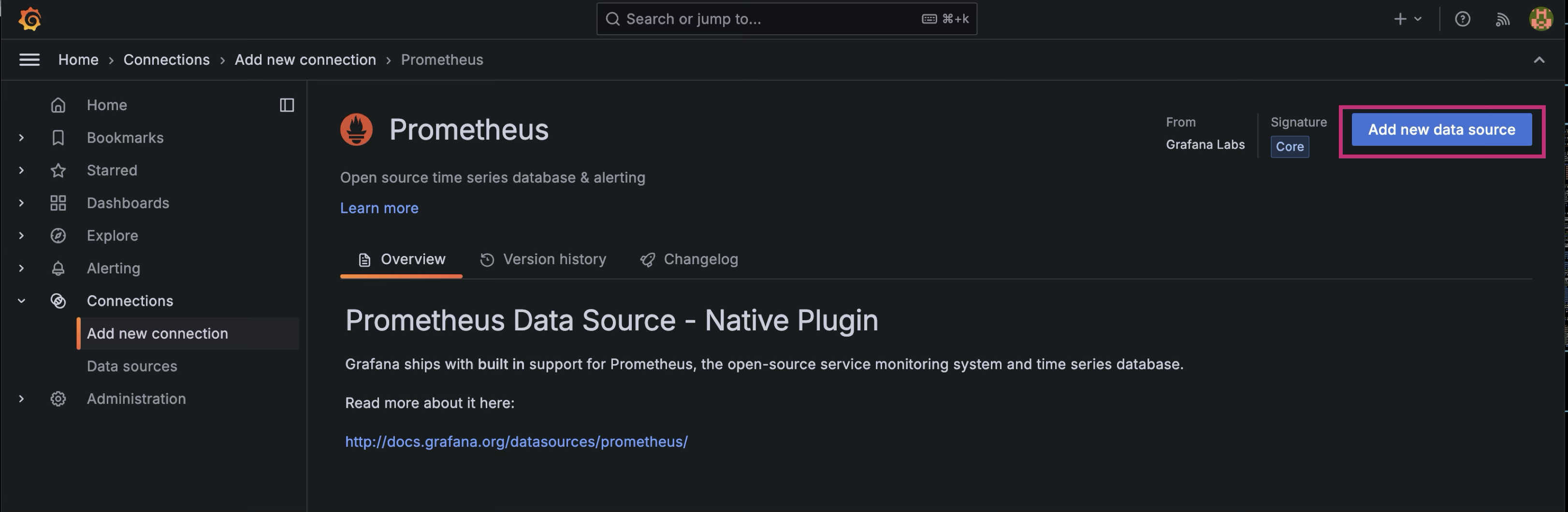Click the Home house icon
Image resolution: width=1568 pixels, height=512 pixels.
[58, 105]
